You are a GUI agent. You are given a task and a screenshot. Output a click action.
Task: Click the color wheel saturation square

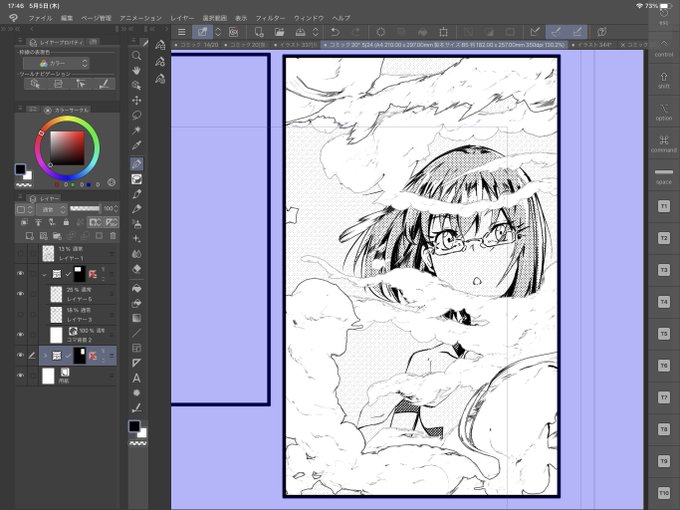tap(67, 148)
